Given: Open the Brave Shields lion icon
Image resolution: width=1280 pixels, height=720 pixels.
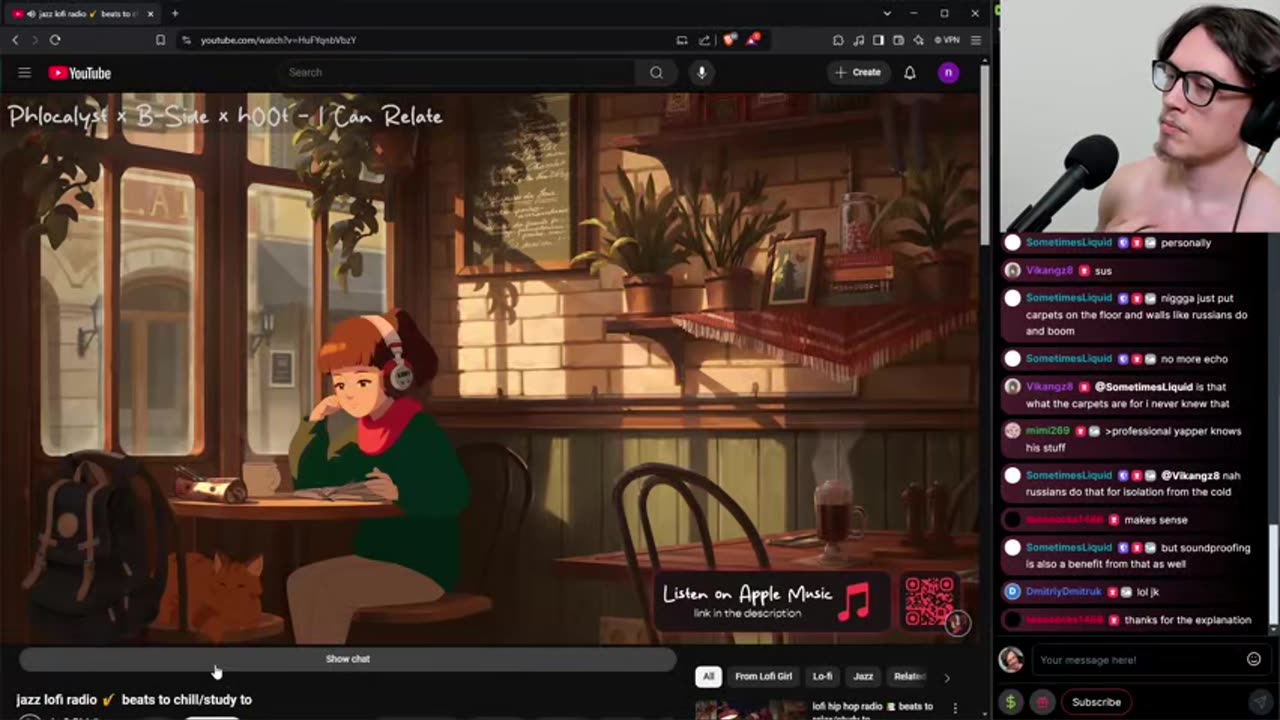Looking at the screenshot, I should coord(729,40).
